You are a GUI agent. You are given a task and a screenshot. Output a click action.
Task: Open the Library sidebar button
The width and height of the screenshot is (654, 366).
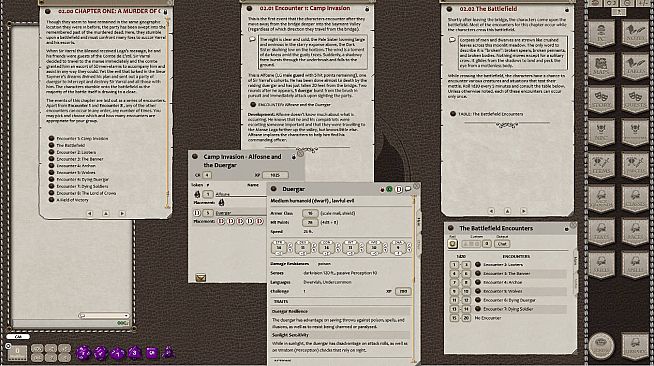634,345
